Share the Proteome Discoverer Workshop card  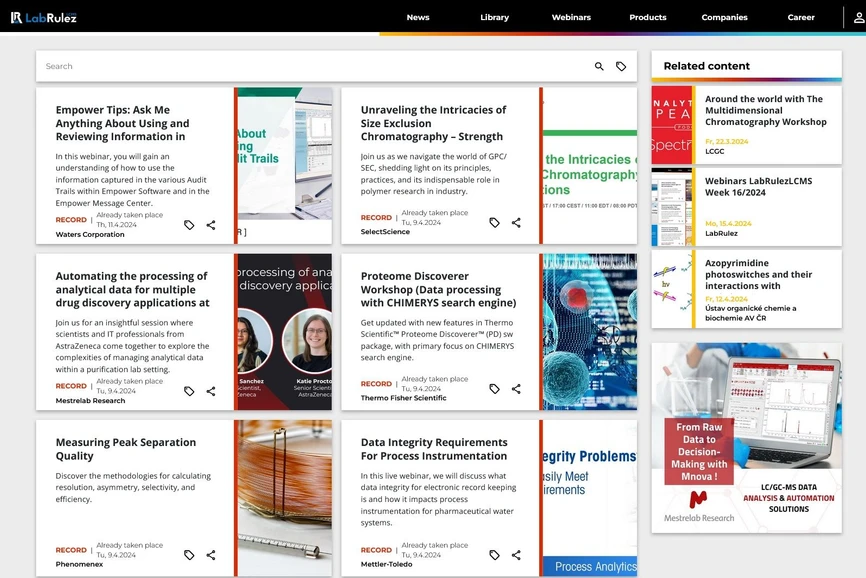[x=516, y=390]
